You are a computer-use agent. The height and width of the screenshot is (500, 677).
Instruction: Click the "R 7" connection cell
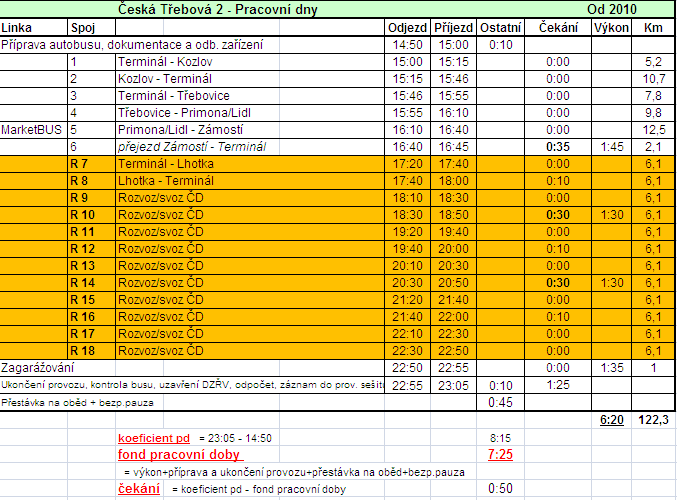pyautogui.click(x=79, y=164)
